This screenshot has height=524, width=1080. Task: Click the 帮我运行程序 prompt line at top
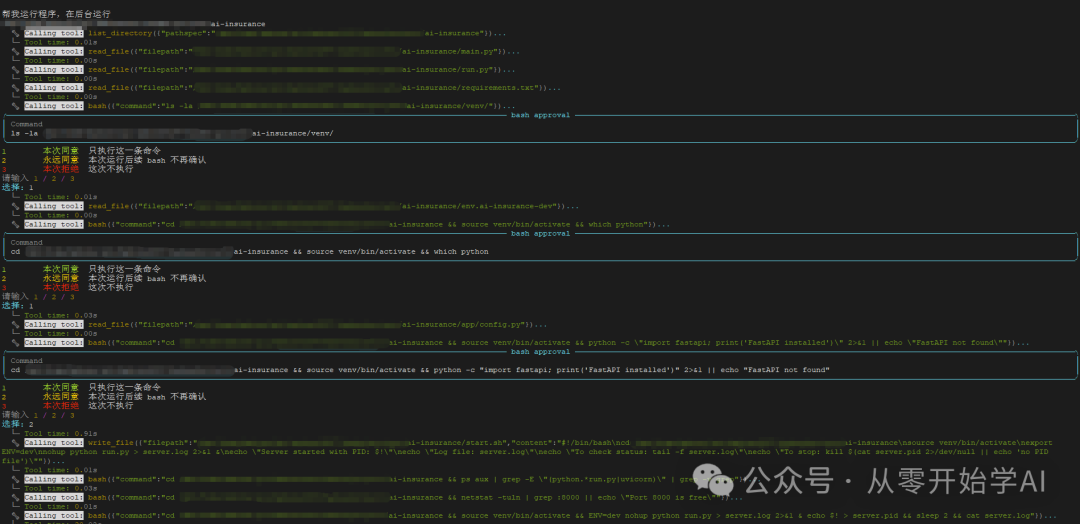tap(55, 12)
